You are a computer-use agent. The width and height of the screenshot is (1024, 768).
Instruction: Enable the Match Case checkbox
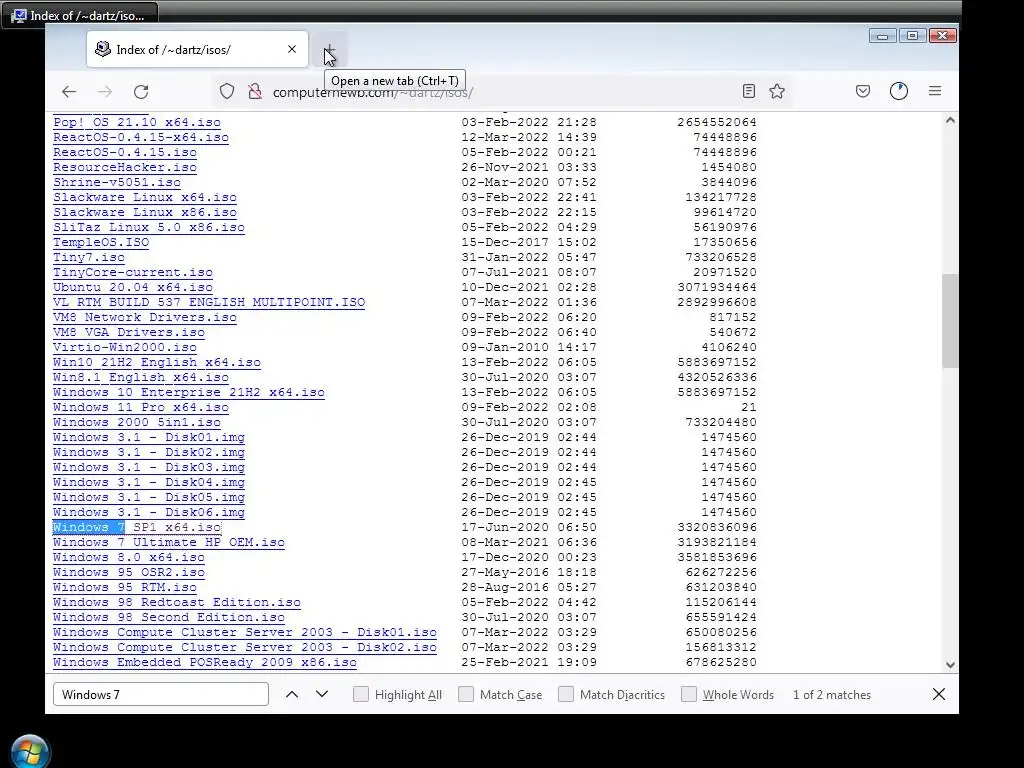pos(466,694)
